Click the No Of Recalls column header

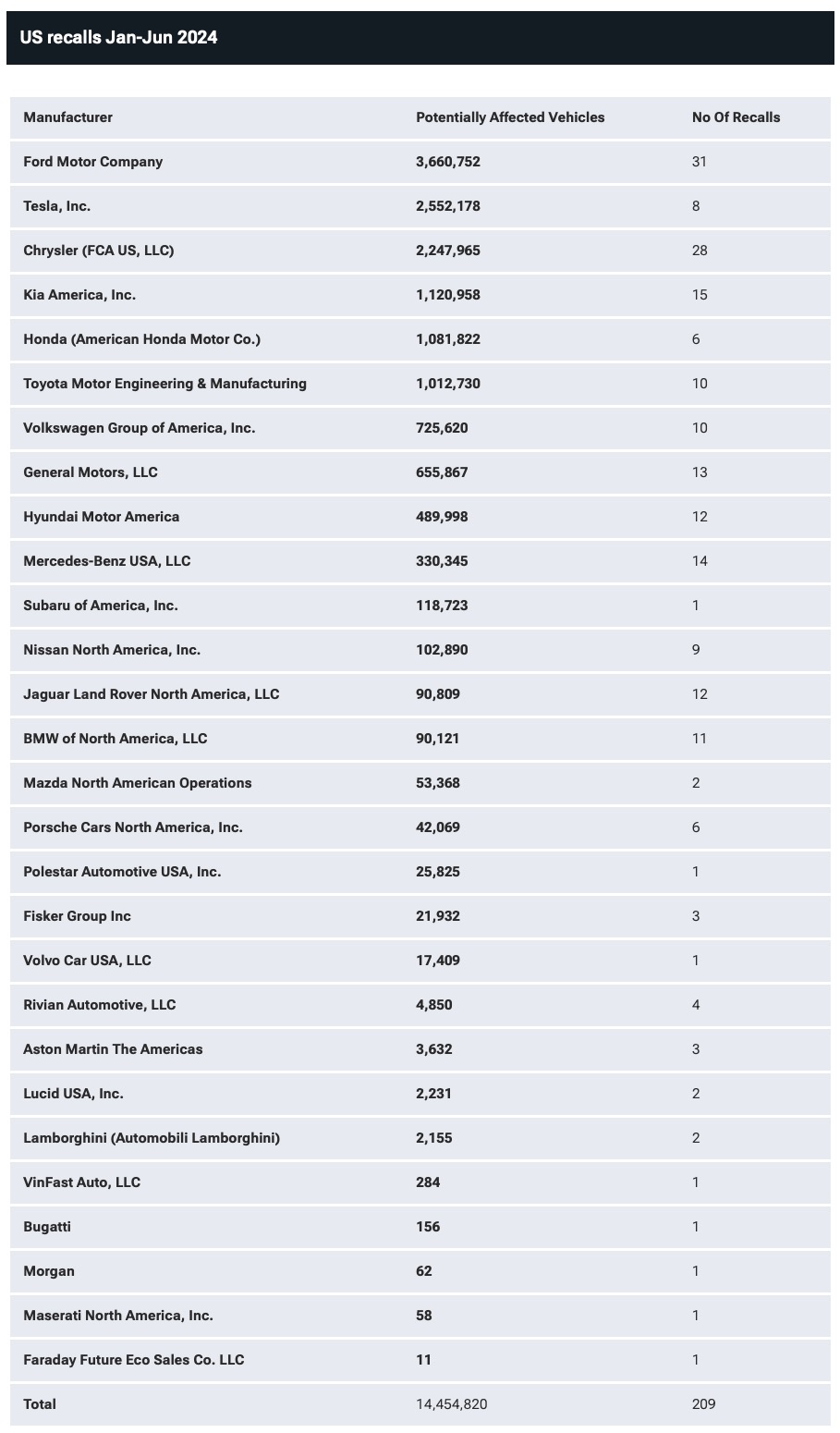(x=736, y=117)
